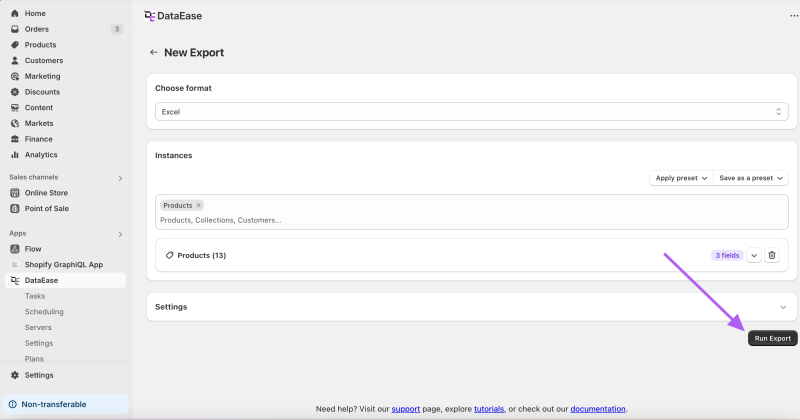This screenshot has height=420, width=800.
Task: Go back using the arrow beside New Export
Action: click(x=154, y=52)
